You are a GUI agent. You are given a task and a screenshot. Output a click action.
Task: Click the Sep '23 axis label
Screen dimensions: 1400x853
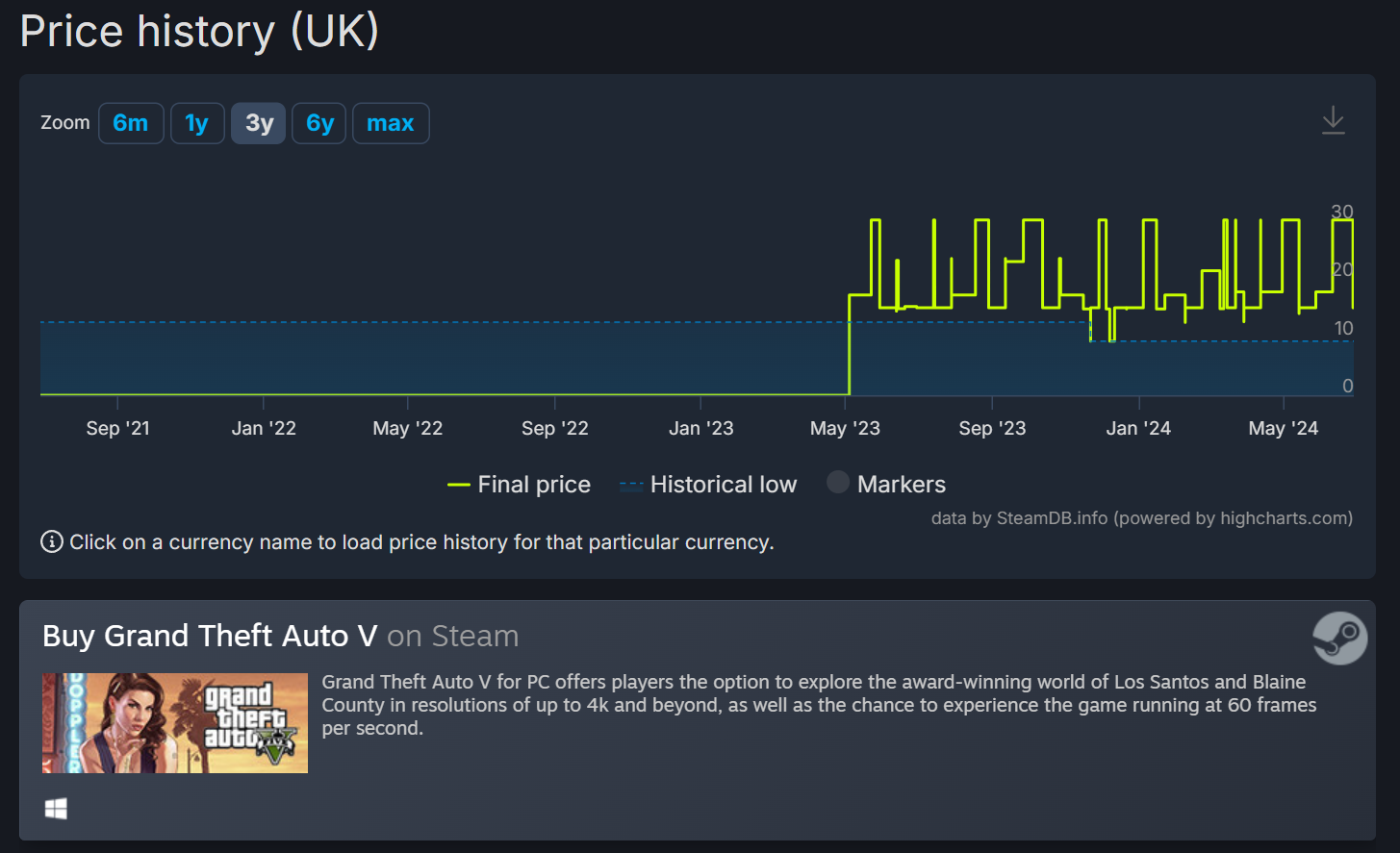(x=992, y=428)
